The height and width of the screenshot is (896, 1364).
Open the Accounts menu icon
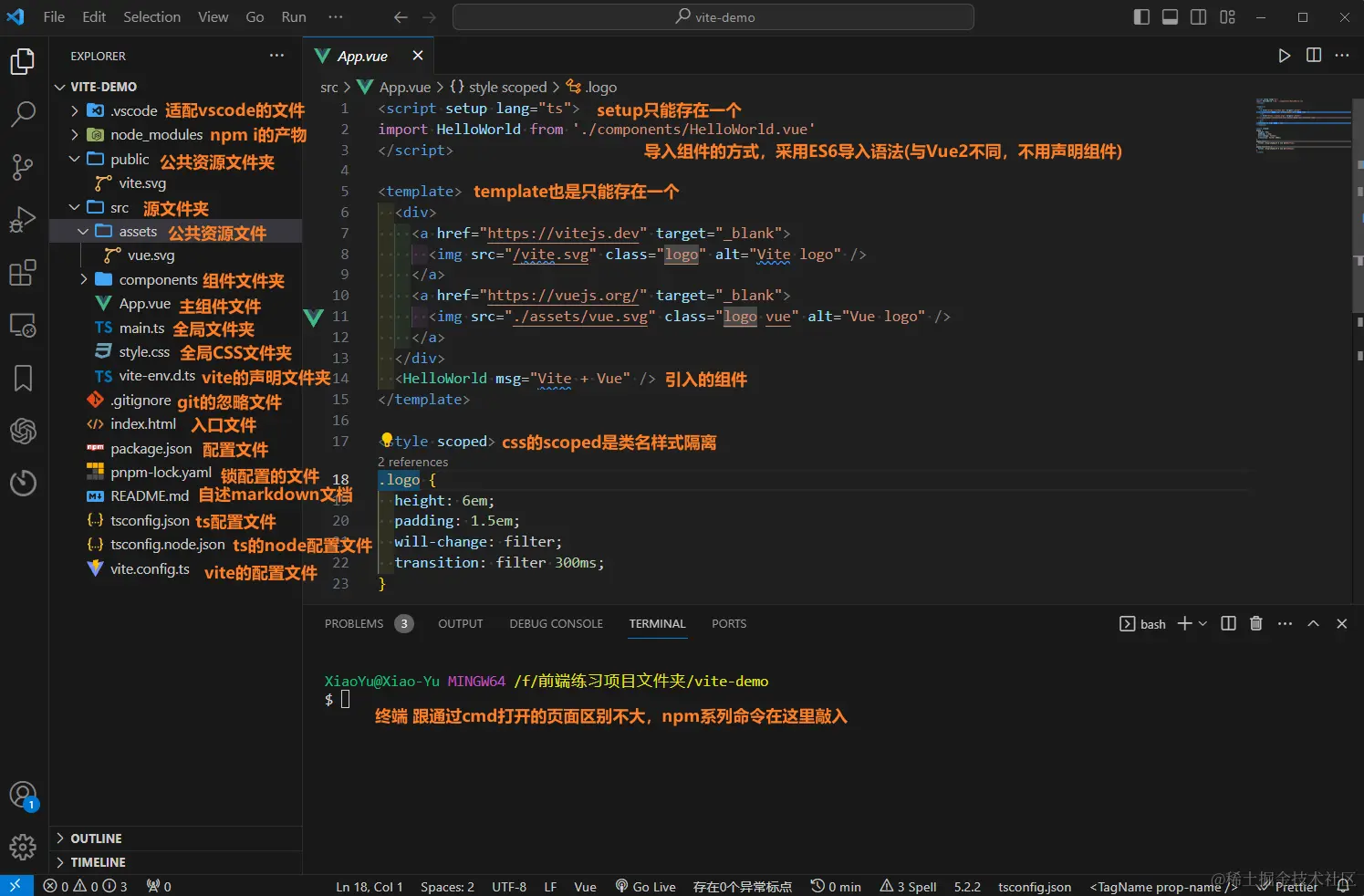(x=23, y=795)
